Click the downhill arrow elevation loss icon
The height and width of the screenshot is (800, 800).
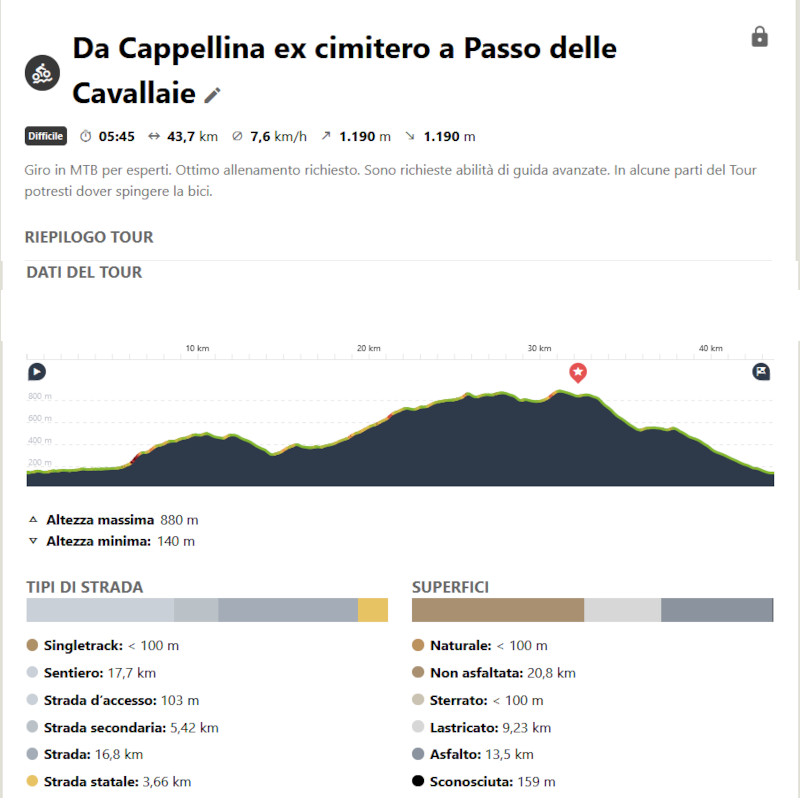[410, 136]
